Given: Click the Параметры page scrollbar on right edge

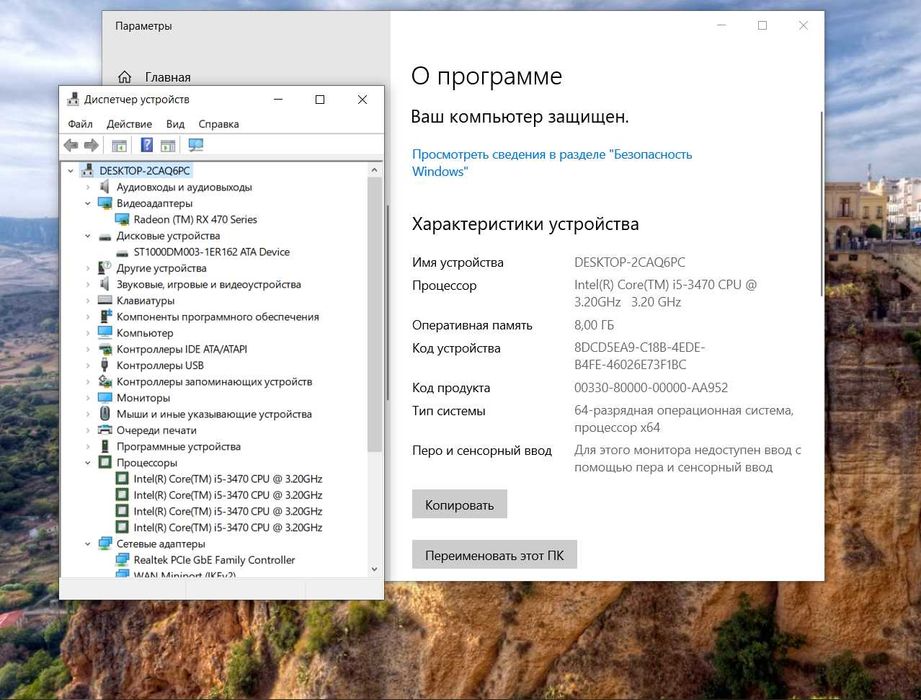Looking at the screenshot, I should (x=821, y=203).
